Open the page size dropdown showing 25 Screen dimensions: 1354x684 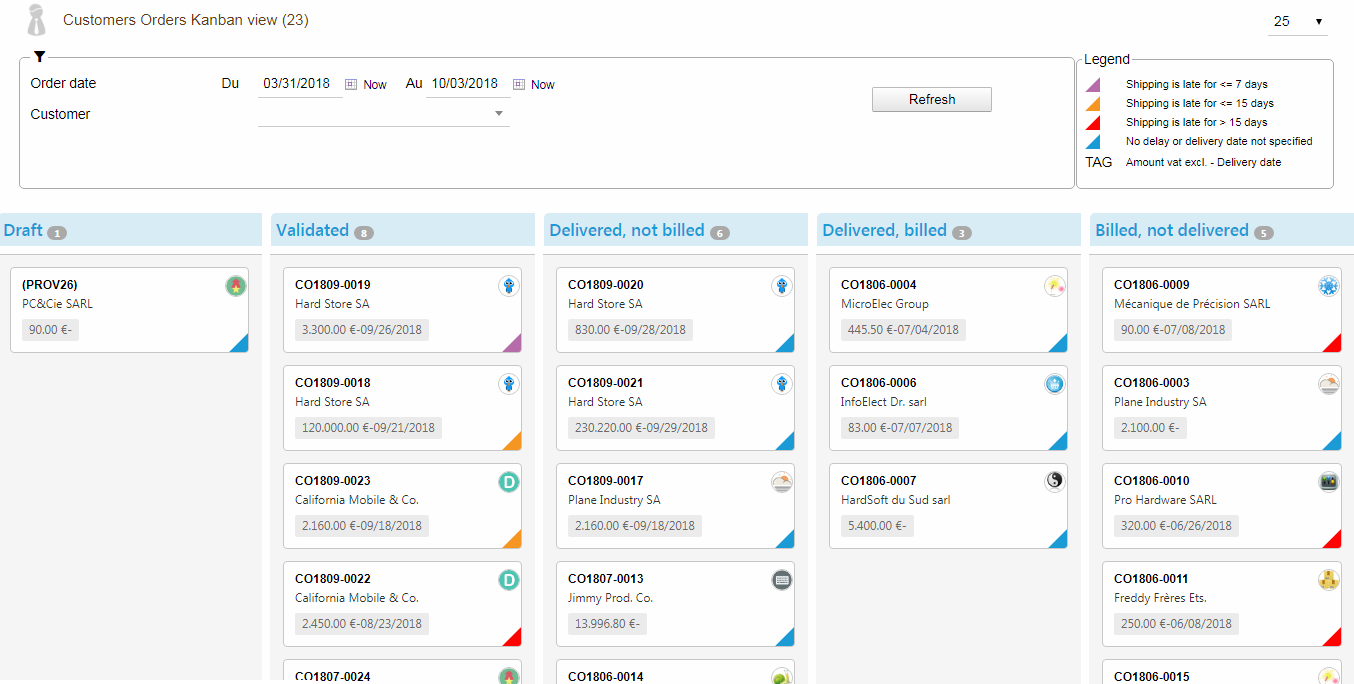[x=1297, y=21]
